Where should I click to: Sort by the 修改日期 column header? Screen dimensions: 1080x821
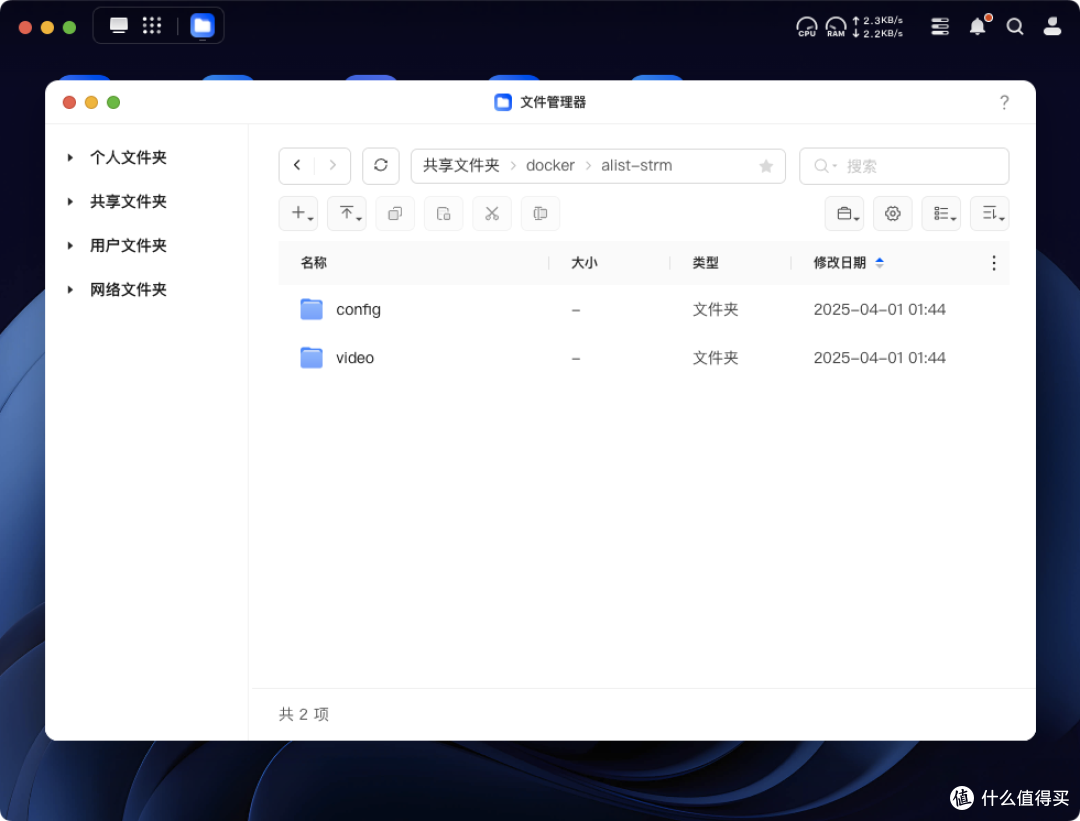coord(840,262)
